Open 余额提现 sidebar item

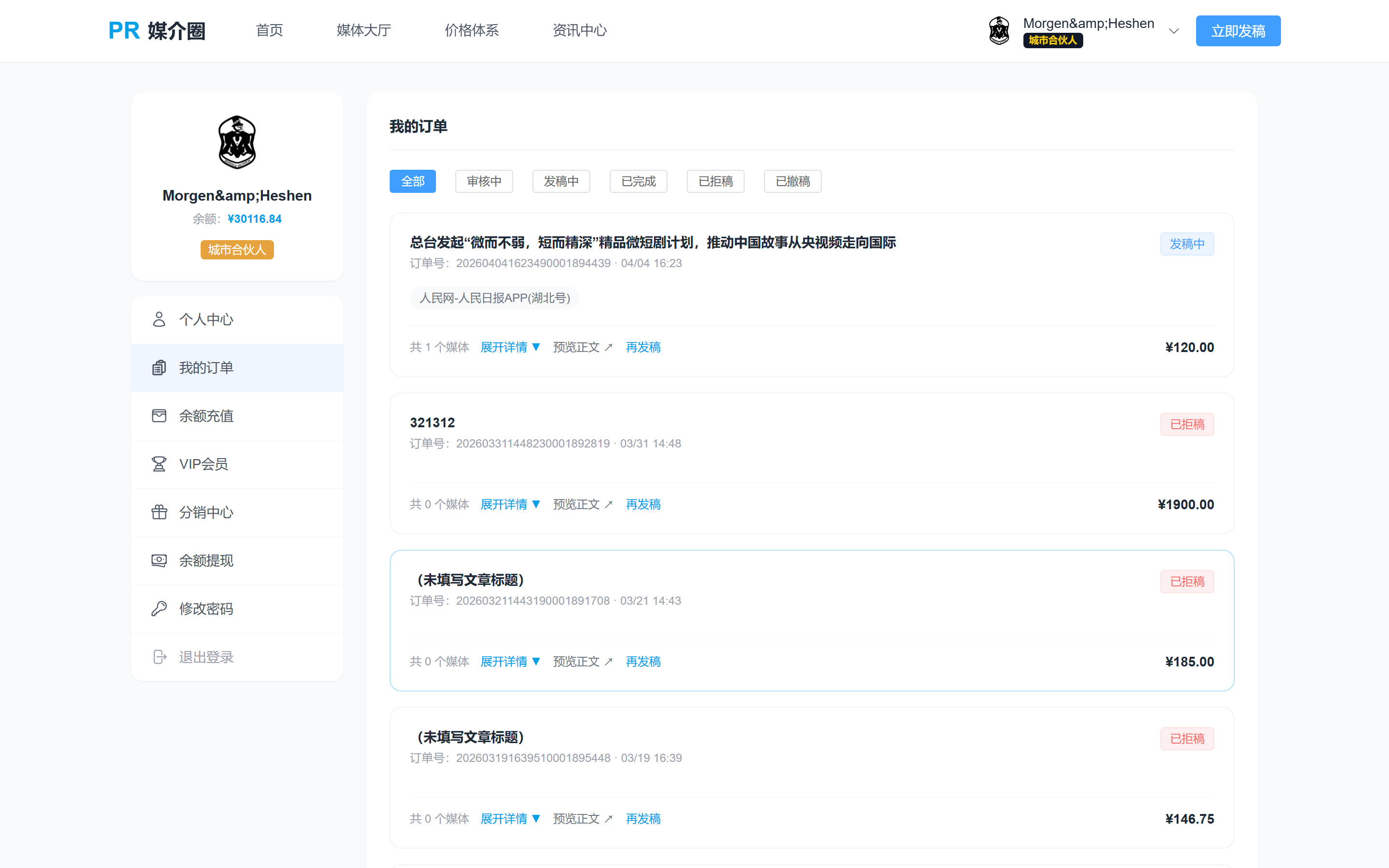tap(237, 560)
